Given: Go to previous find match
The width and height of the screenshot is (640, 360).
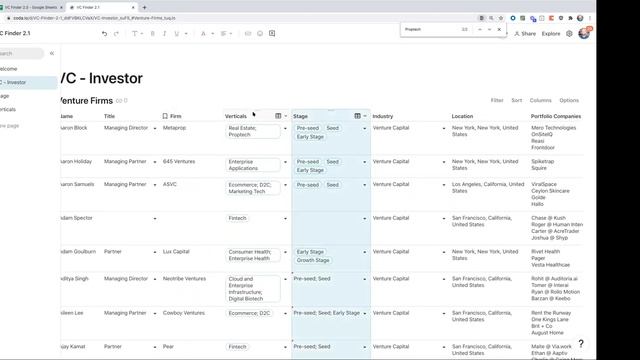Looking at the screenshot, I should tap(480, 29).
